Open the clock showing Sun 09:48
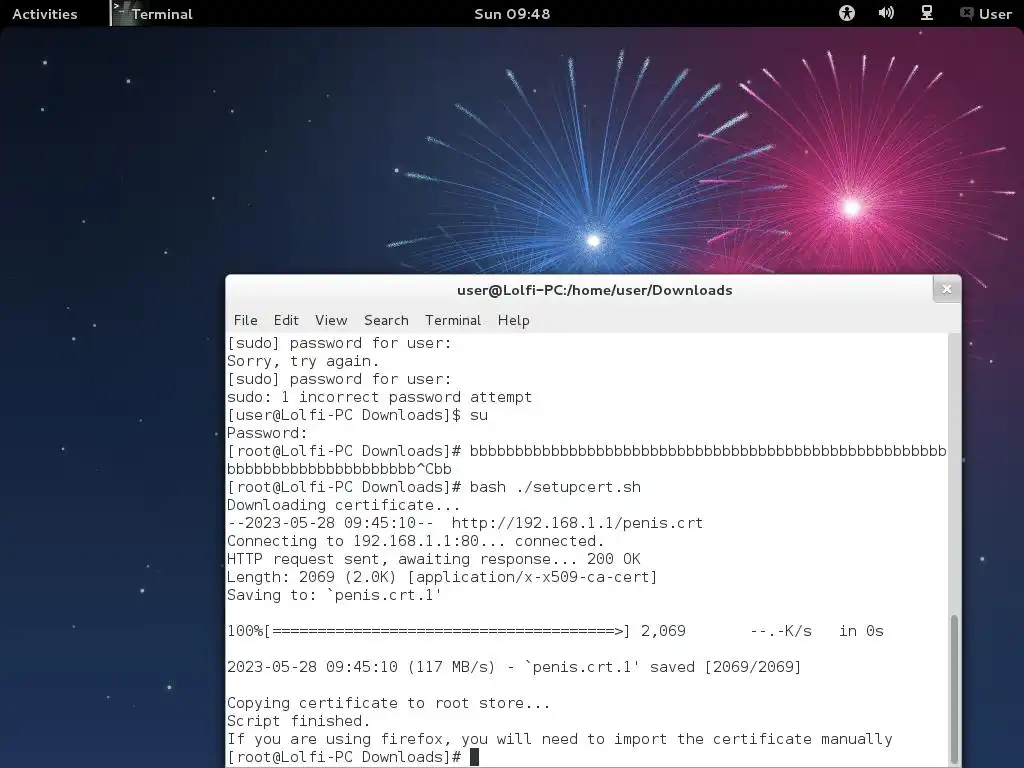This screenshot has width=1024, height=768. (x=512, y=14)
